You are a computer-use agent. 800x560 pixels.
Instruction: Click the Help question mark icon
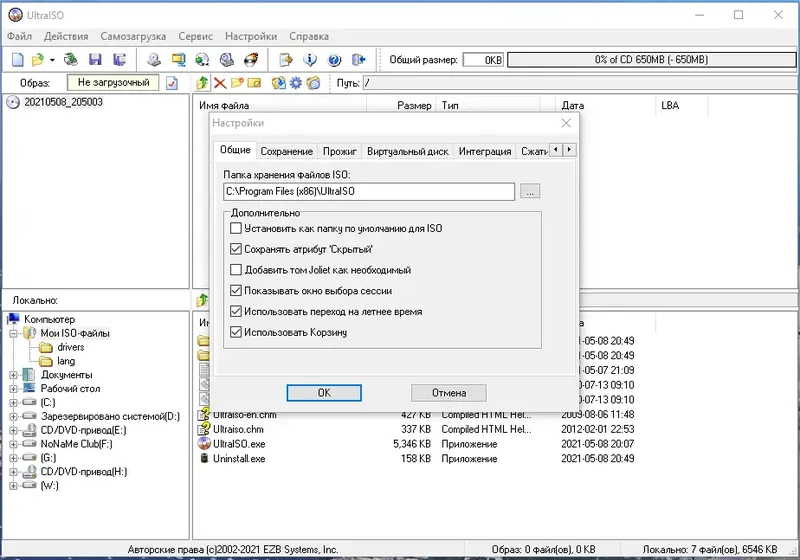pyautogui.click(x=334, y=60)
